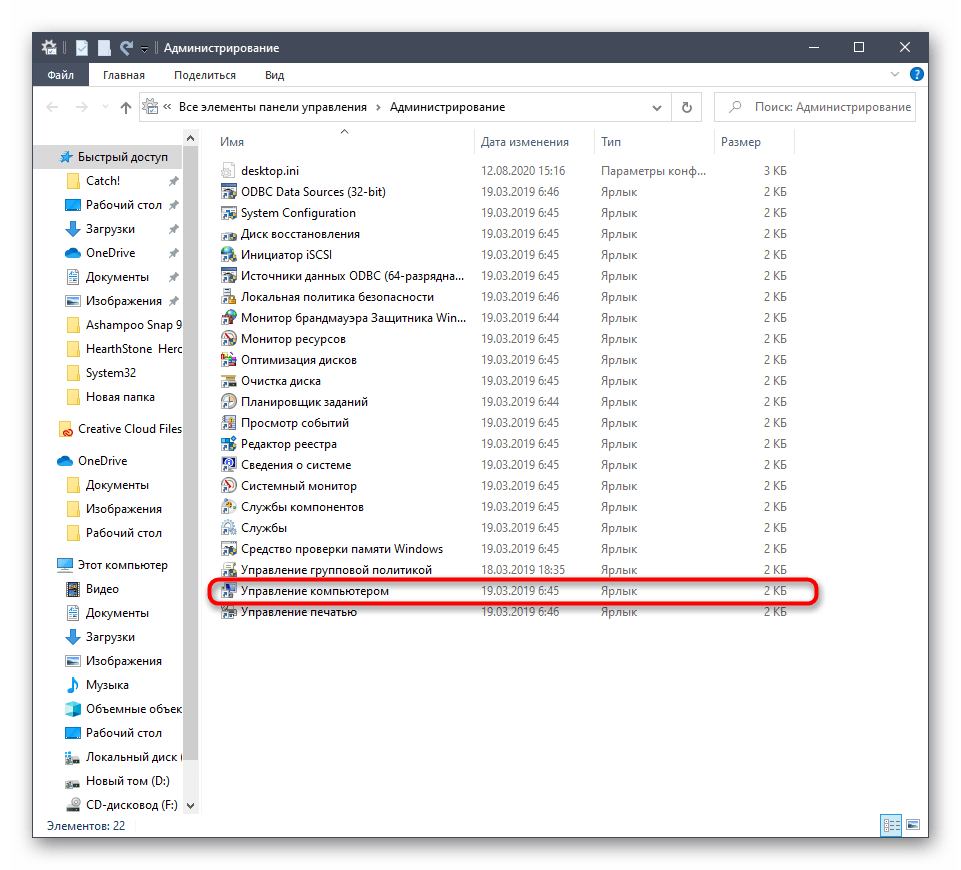Open the address bar history dropdown
The image size is (961, 870).
click(x=657, y=107)
